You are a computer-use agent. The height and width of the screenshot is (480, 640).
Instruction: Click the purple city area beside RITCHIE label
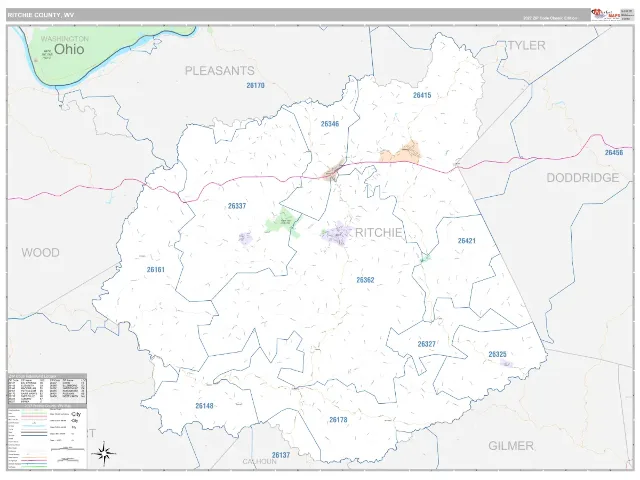[x=337, y=234]
